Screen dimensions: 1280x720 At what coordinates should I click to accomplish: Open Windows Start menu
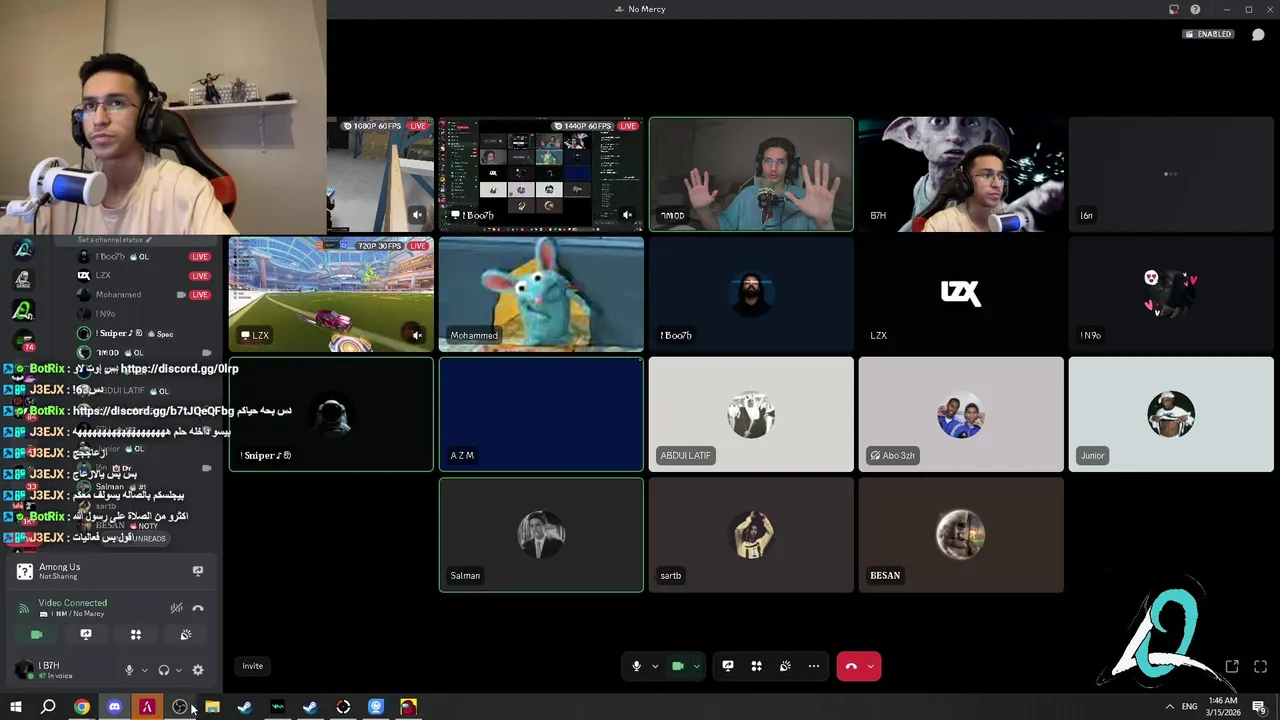coord(16,707)
